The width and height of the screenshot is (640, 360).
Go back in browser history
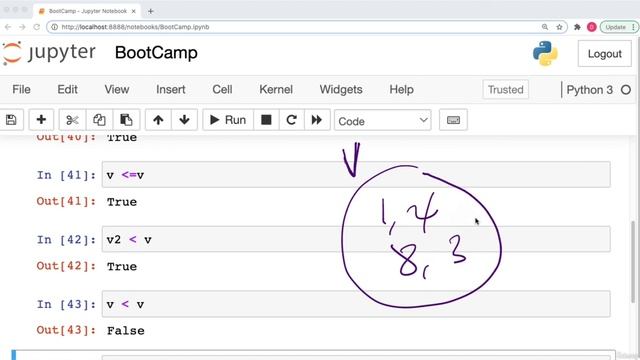click(x=8, y=27)
